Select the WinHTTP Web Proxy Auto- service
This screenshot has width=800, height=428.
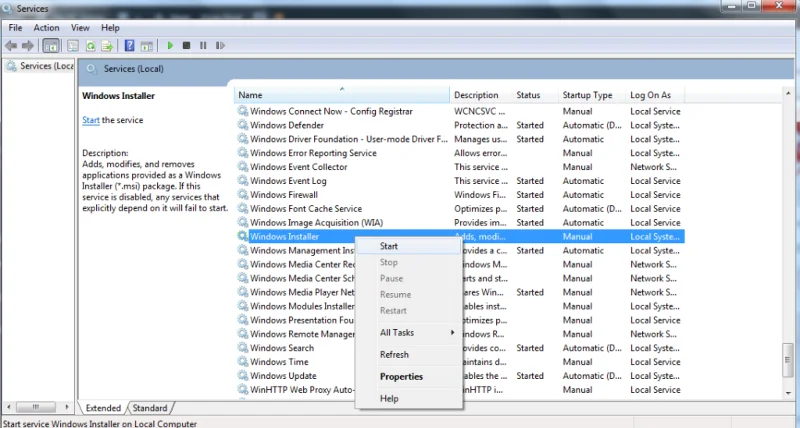coord(301,389)
